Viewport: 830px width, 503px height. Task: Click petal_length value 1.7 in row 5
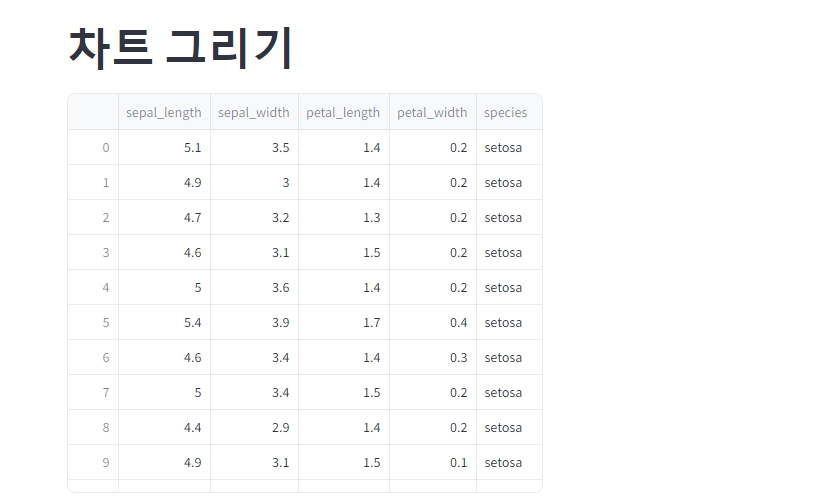(344, 322)
